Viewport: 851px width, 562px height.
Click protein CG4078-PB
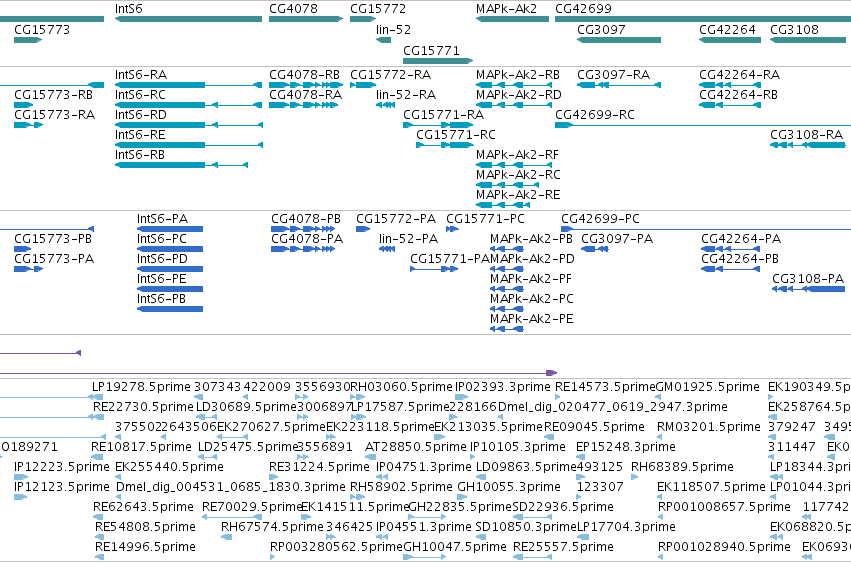pyautogui.click(x=303, y=229)
